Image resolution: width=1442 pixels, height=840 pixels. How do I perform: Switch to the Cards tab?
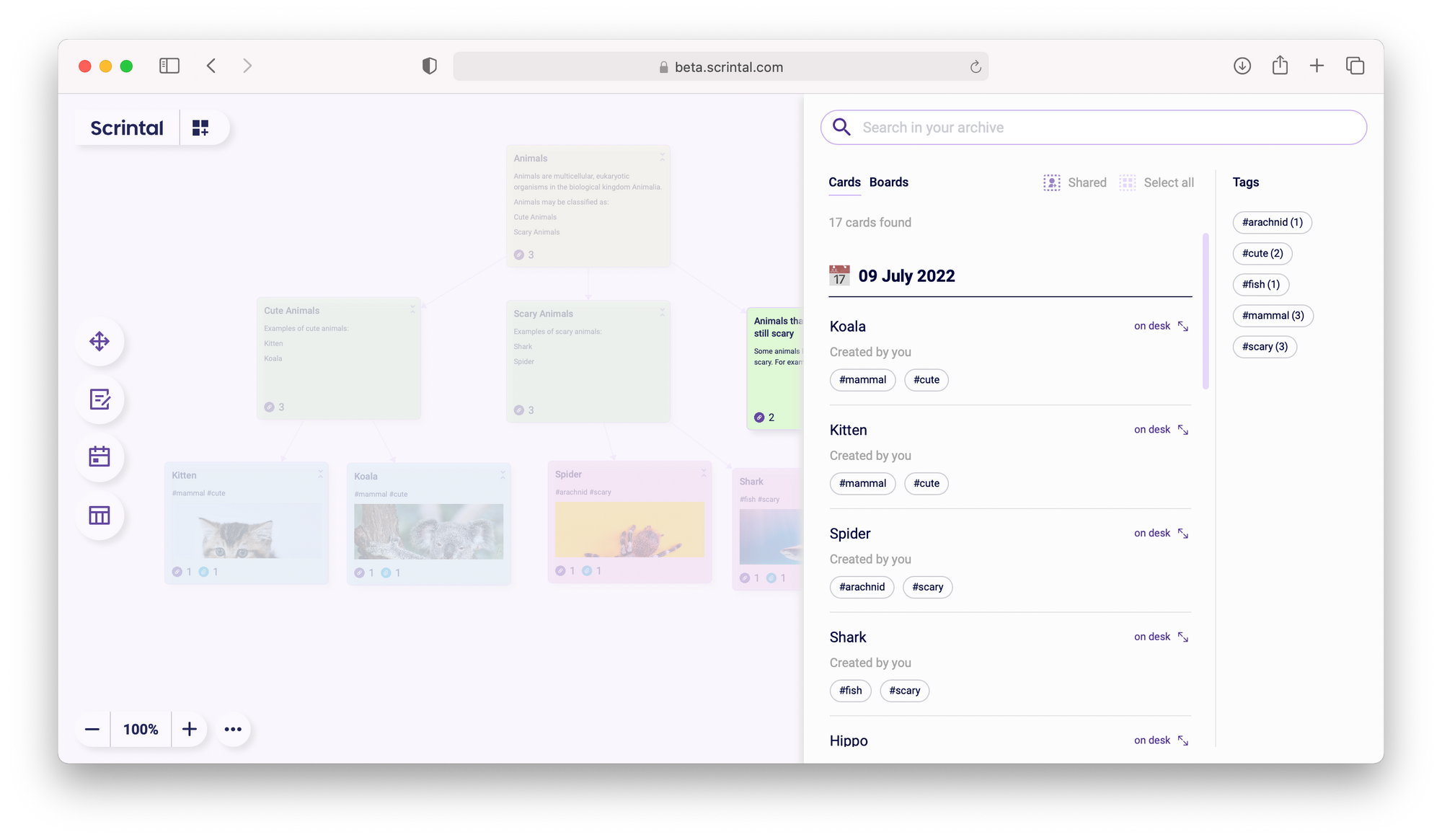point(844,182)
